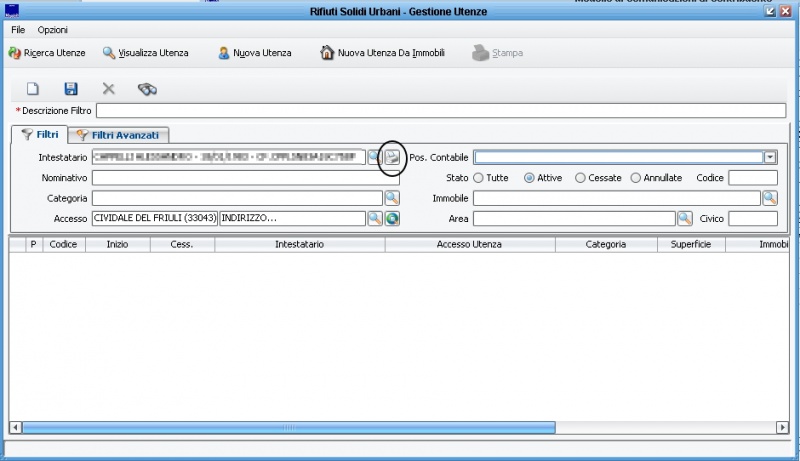Click the Descrizione Filtro text field

[x=441, y=111]
